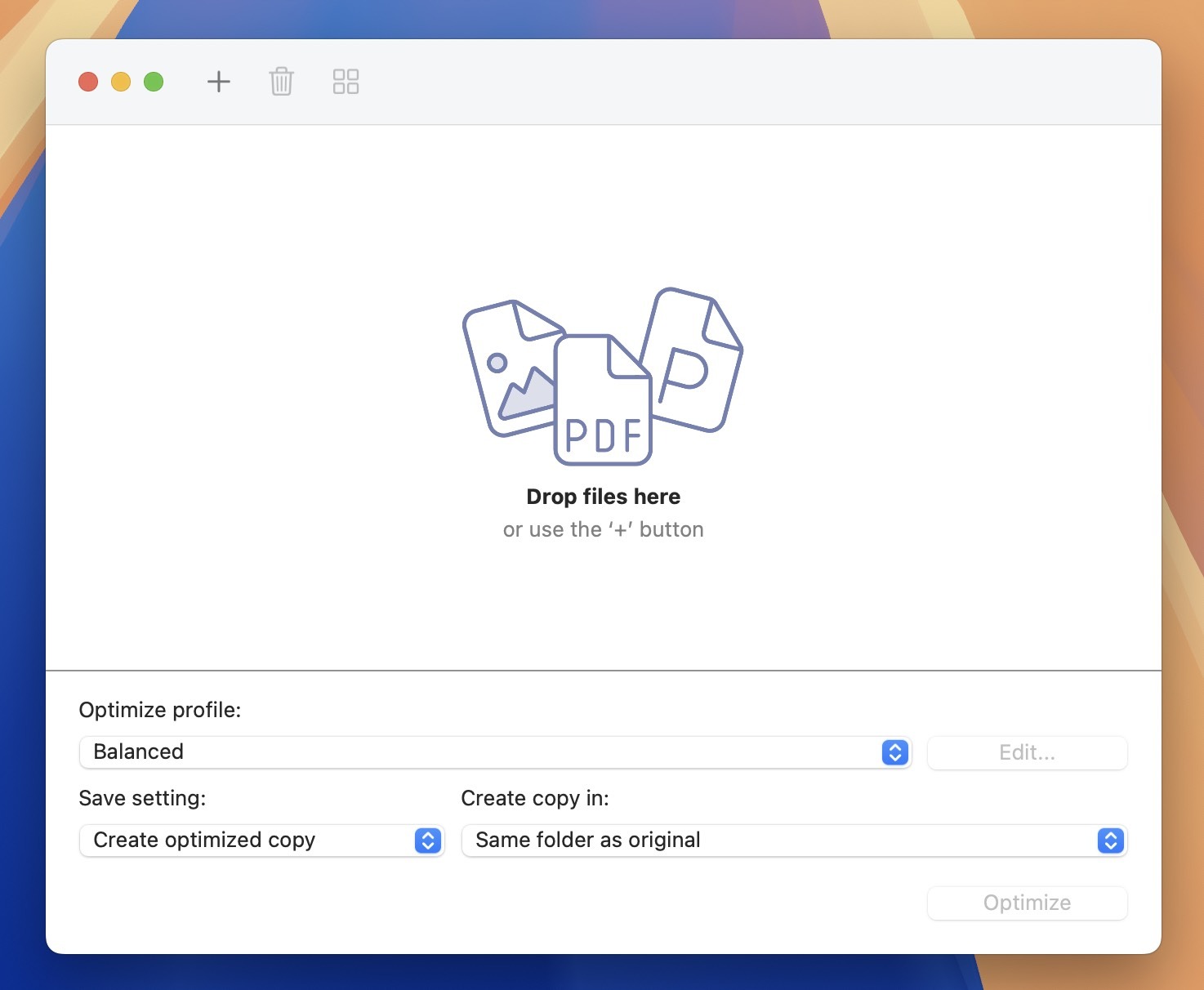The image size is (1204, 990).
Task: Click the chevron on the Create copy dropdown
Action: 1109,841
